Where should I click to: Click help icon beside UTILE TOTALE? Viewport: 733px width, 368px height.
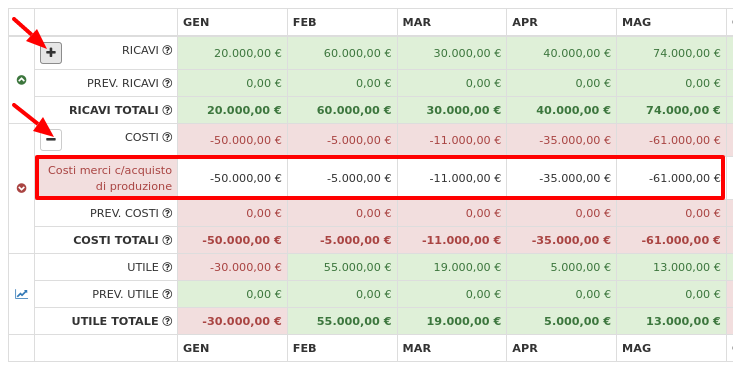tap(167, 321)
